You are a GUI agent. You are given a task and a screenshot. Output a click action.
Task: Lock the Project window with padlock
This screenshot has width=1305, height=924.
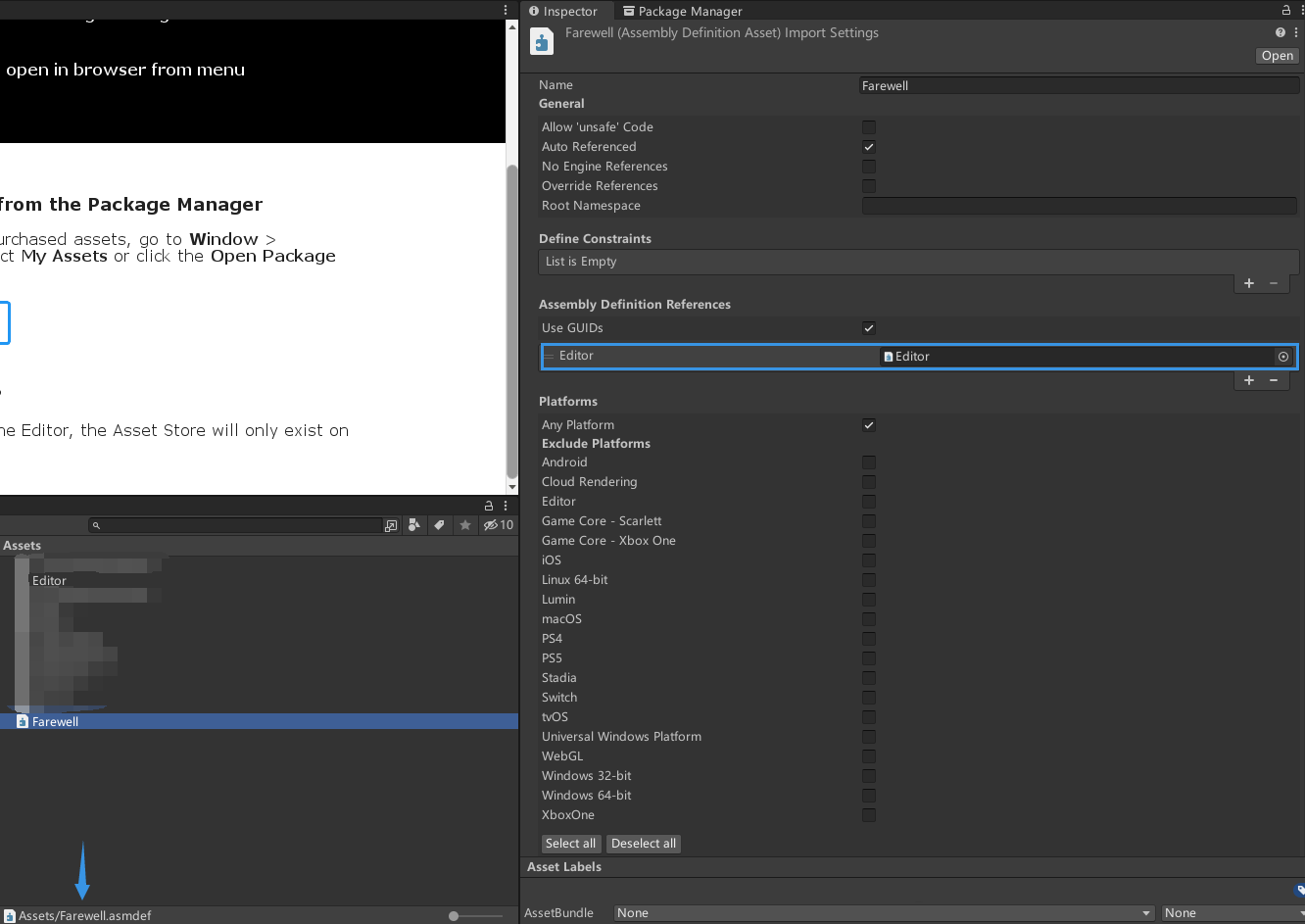tap(489, 506)
